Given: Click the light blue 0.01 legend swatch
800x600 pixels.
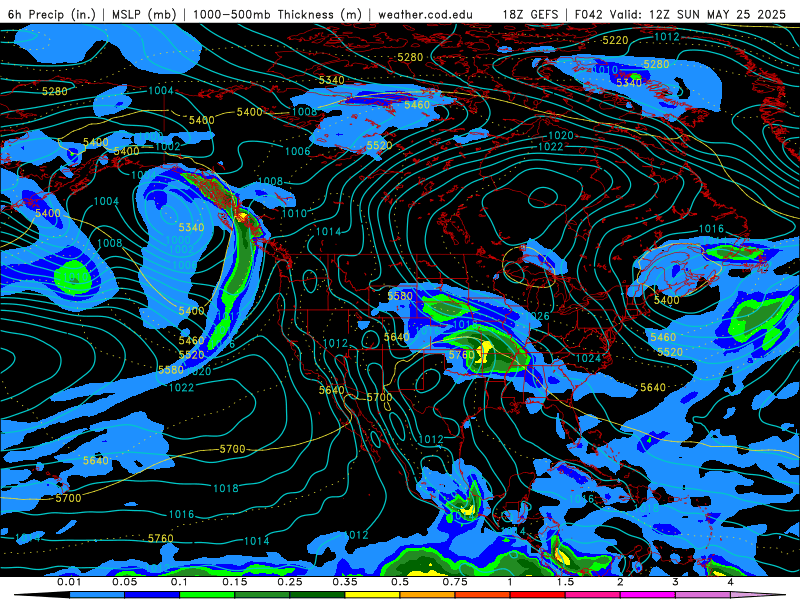Looking at the screenshot, I should 96,595.
